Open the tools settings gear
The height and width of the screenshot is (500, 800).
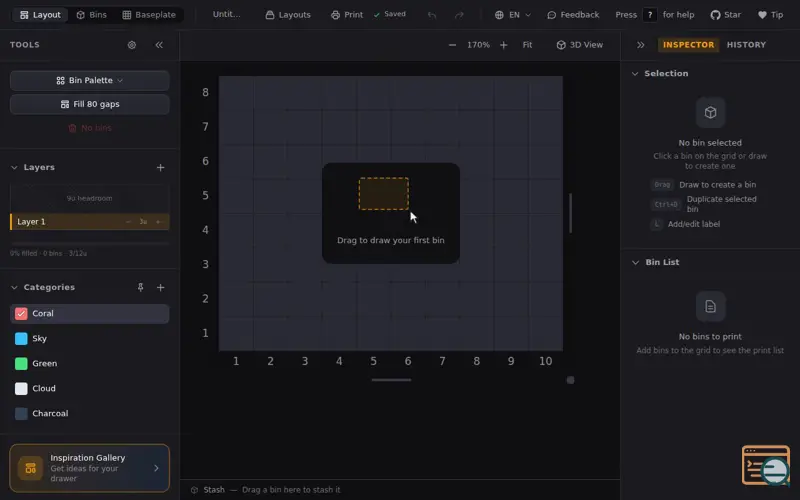coord(132,45)
